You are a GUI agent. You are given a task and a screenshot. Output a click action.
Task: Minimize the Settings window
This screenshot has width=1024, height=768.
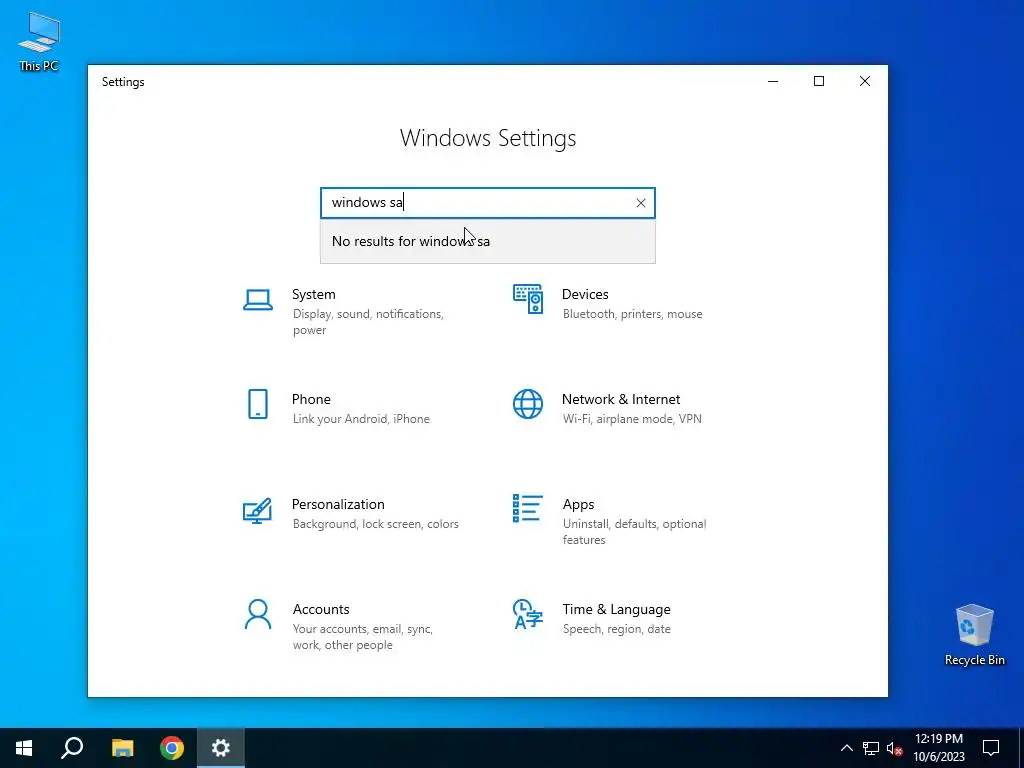tap(773, 82)
